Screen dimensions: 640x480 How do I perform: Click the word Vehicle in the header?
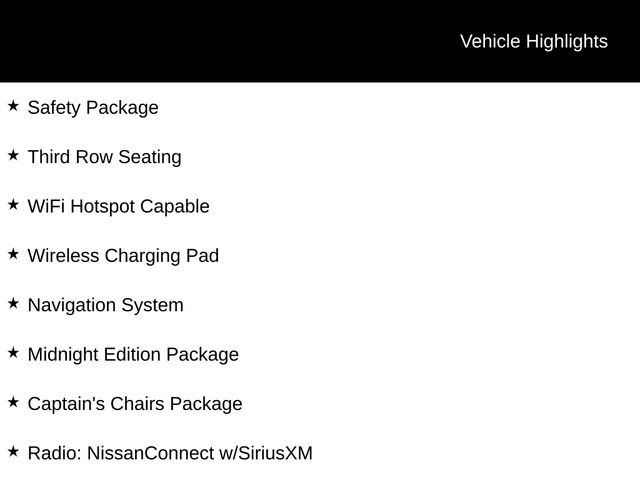(x=490, y=41)
